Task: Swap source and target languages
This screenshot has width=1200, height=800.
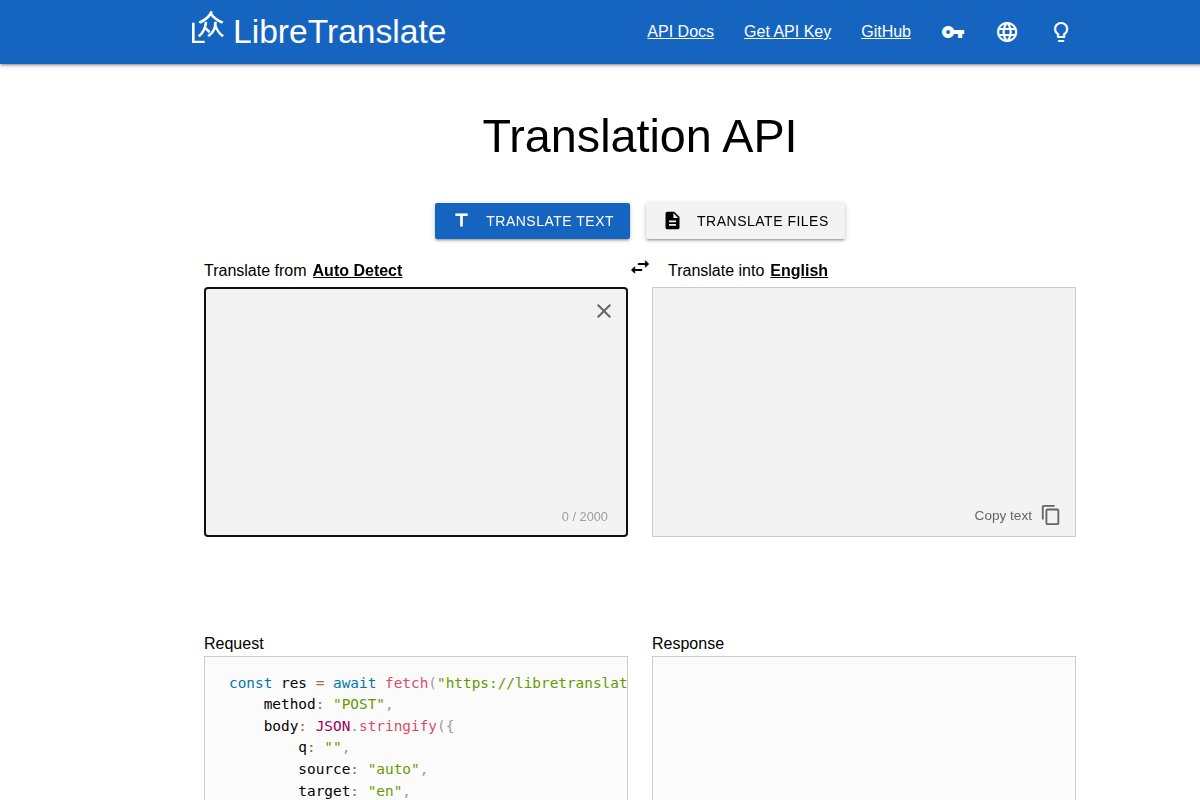Action: point(640,267)
